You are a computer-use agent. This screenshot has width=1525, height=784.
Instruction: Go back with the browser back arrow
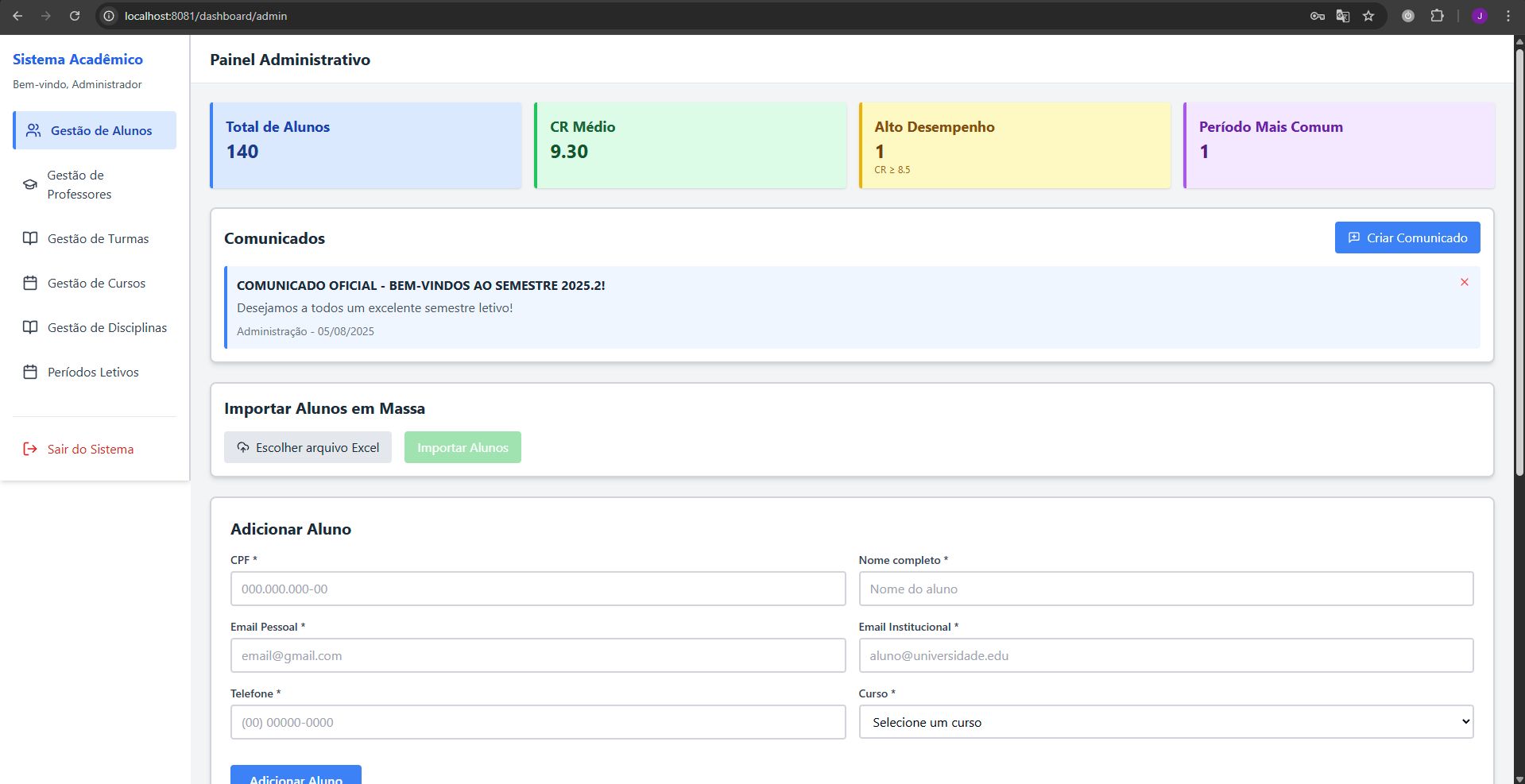(x=17, y=16)
